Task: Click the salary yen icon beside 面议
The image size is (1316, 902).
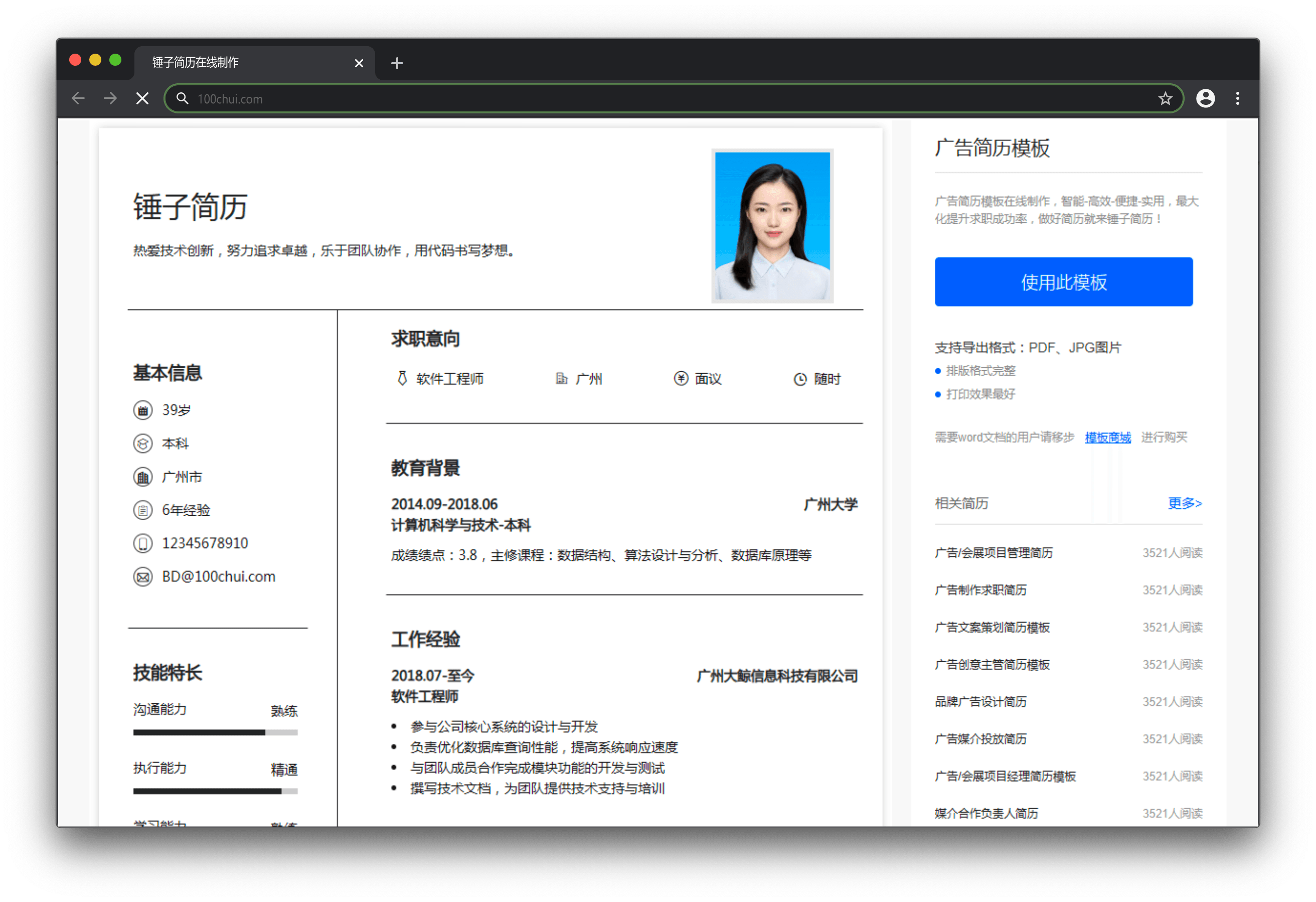Action: click(681, 378)
